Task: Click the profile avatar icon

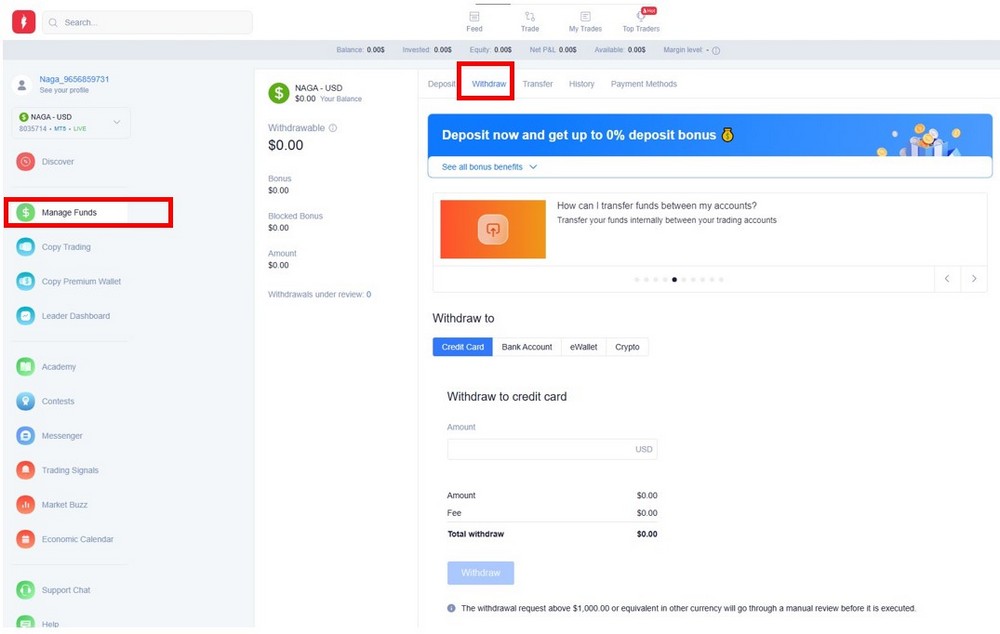Action: pyautogui.click(x=22, y=84)
